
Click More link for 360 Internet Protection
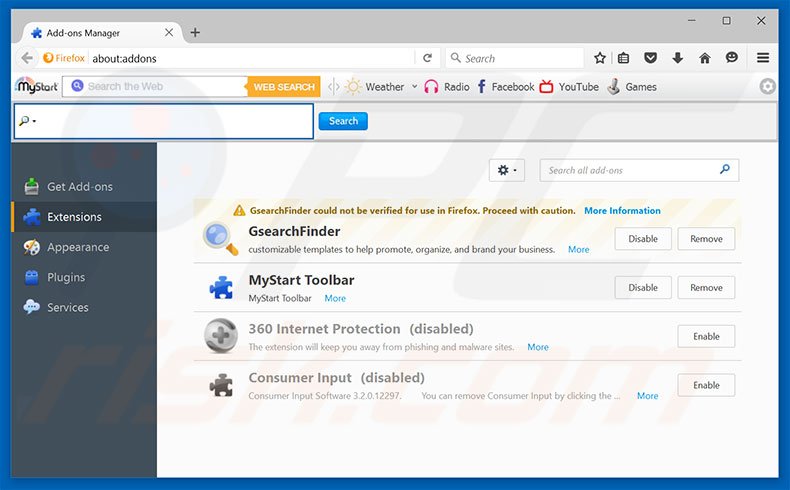(538, 347)
